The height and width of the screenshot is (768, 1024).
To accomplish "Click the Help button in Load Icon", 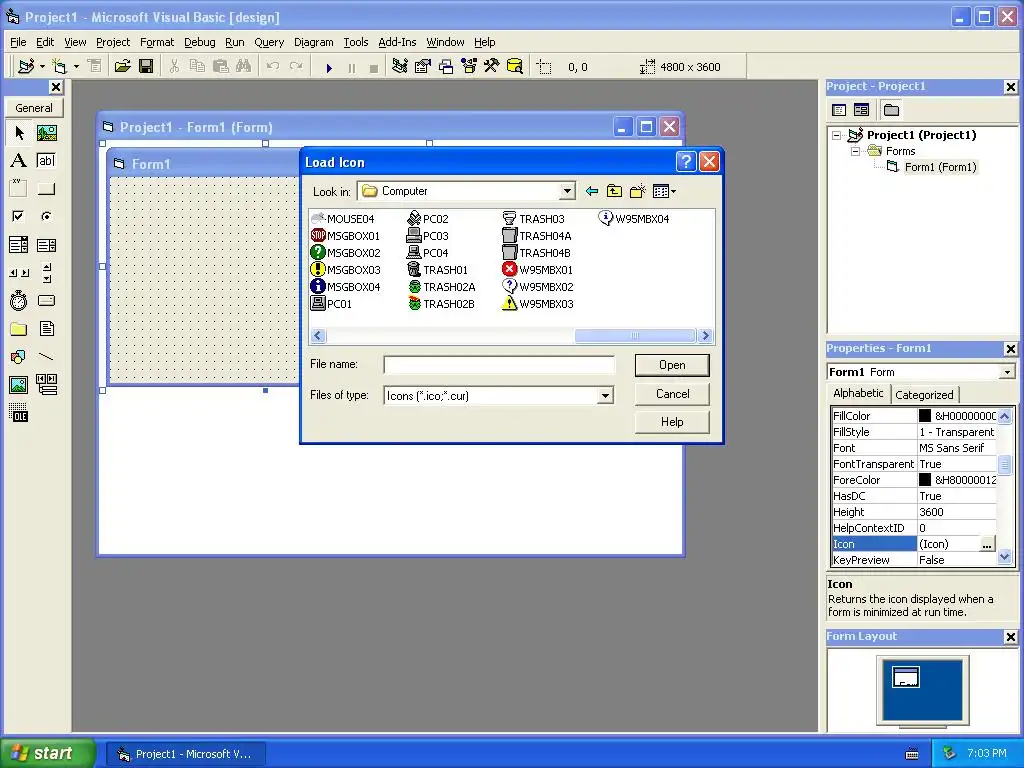I will coord(672,422).
